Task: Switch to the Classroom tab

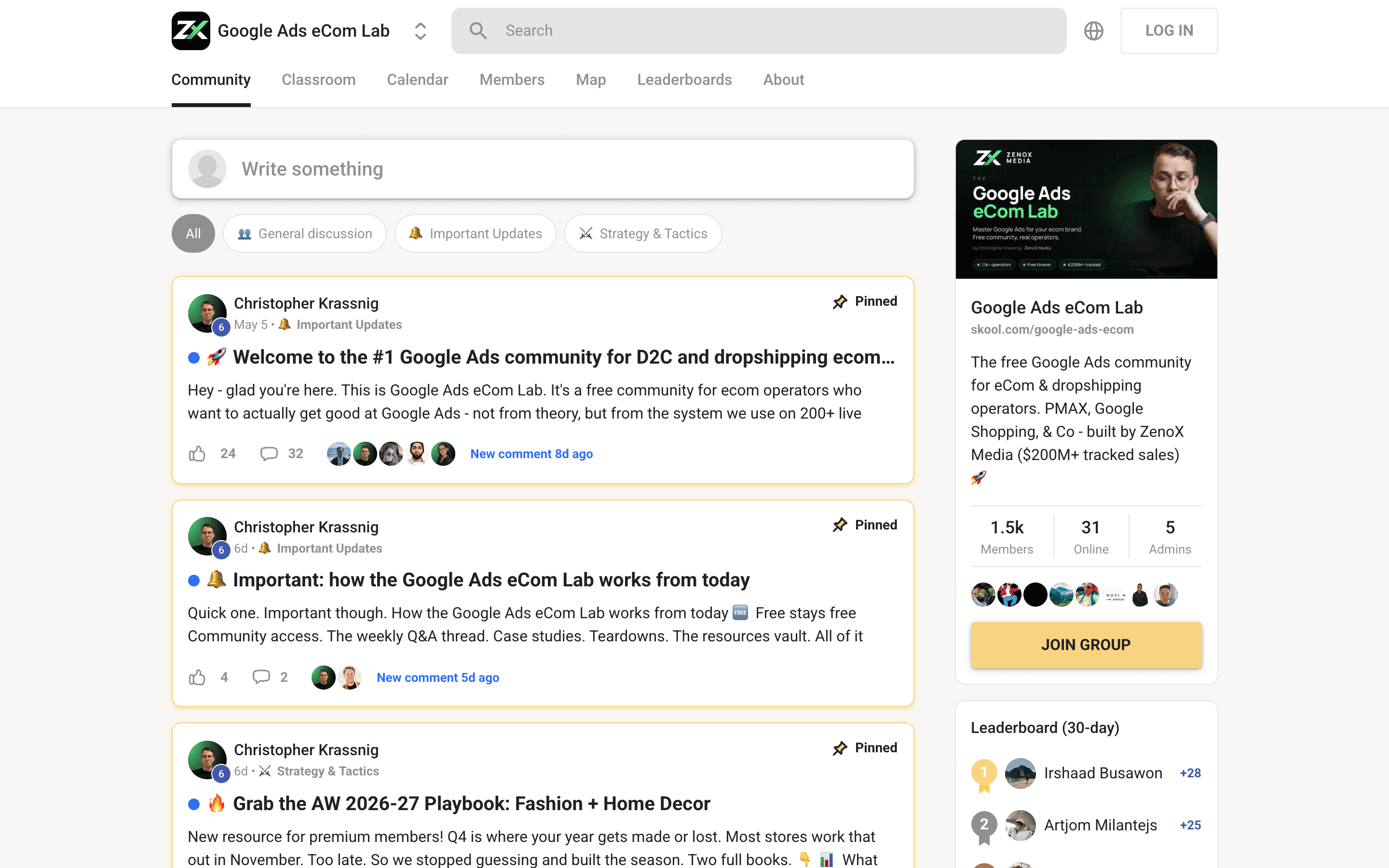Action: 318,80
